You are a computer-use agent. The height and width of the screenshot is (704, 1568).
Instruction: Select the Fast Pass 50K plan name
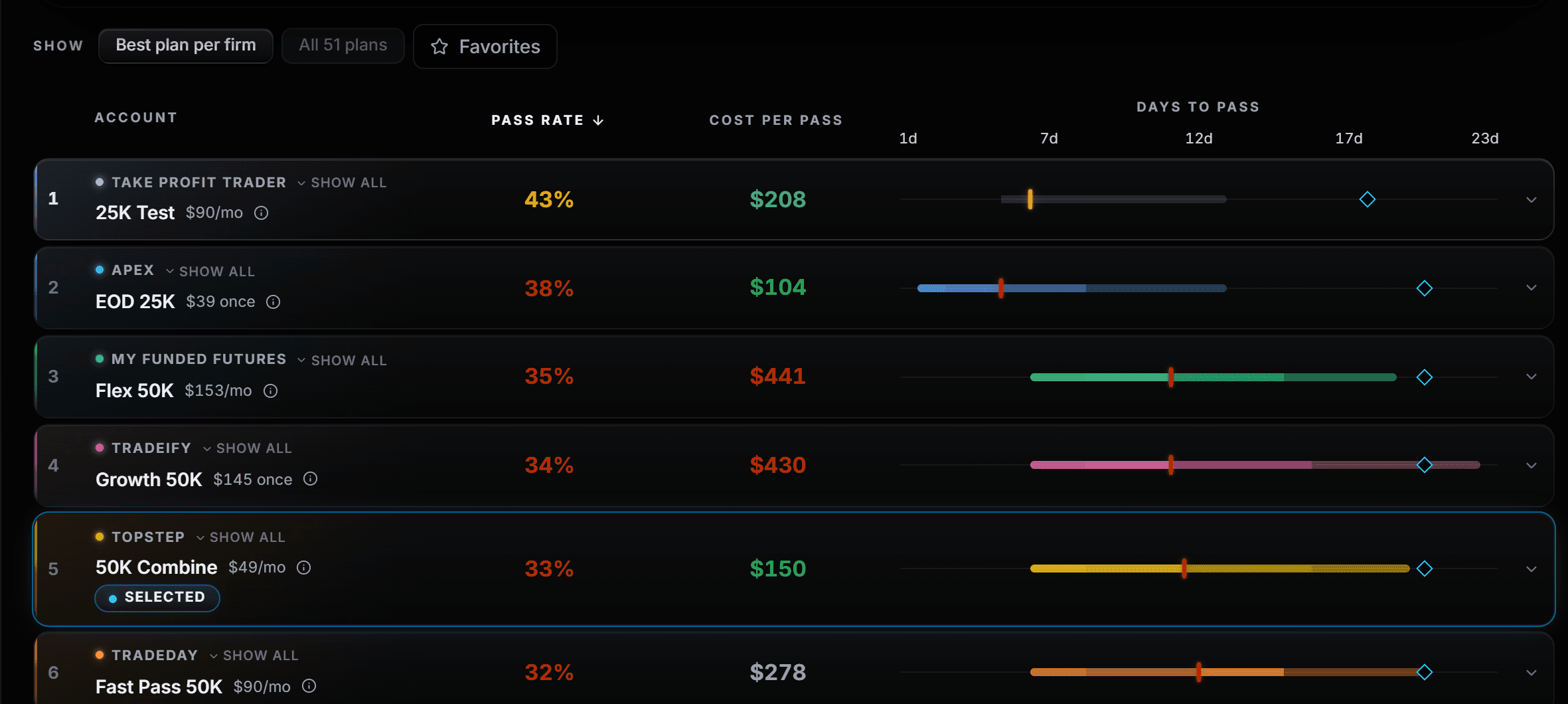tap(159, 687)
